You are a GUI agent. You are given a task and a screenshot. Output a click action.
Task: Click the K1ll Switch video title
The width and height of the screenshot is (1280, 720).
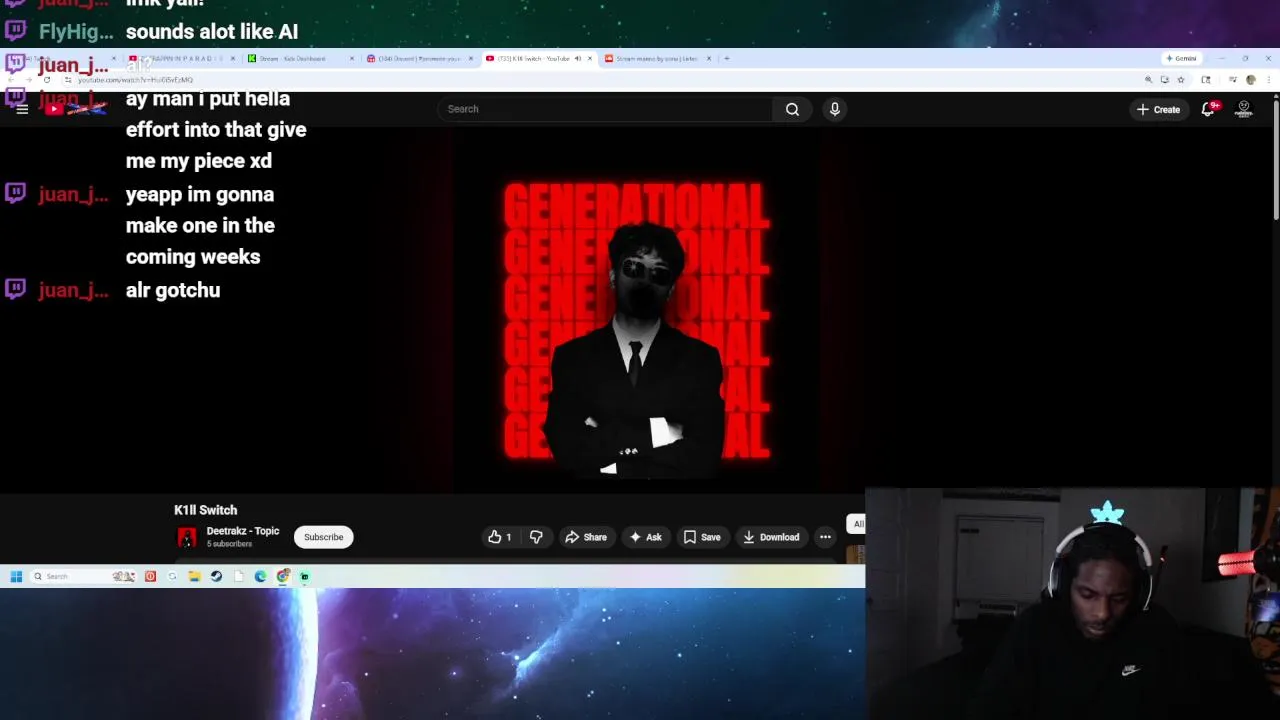205,510
